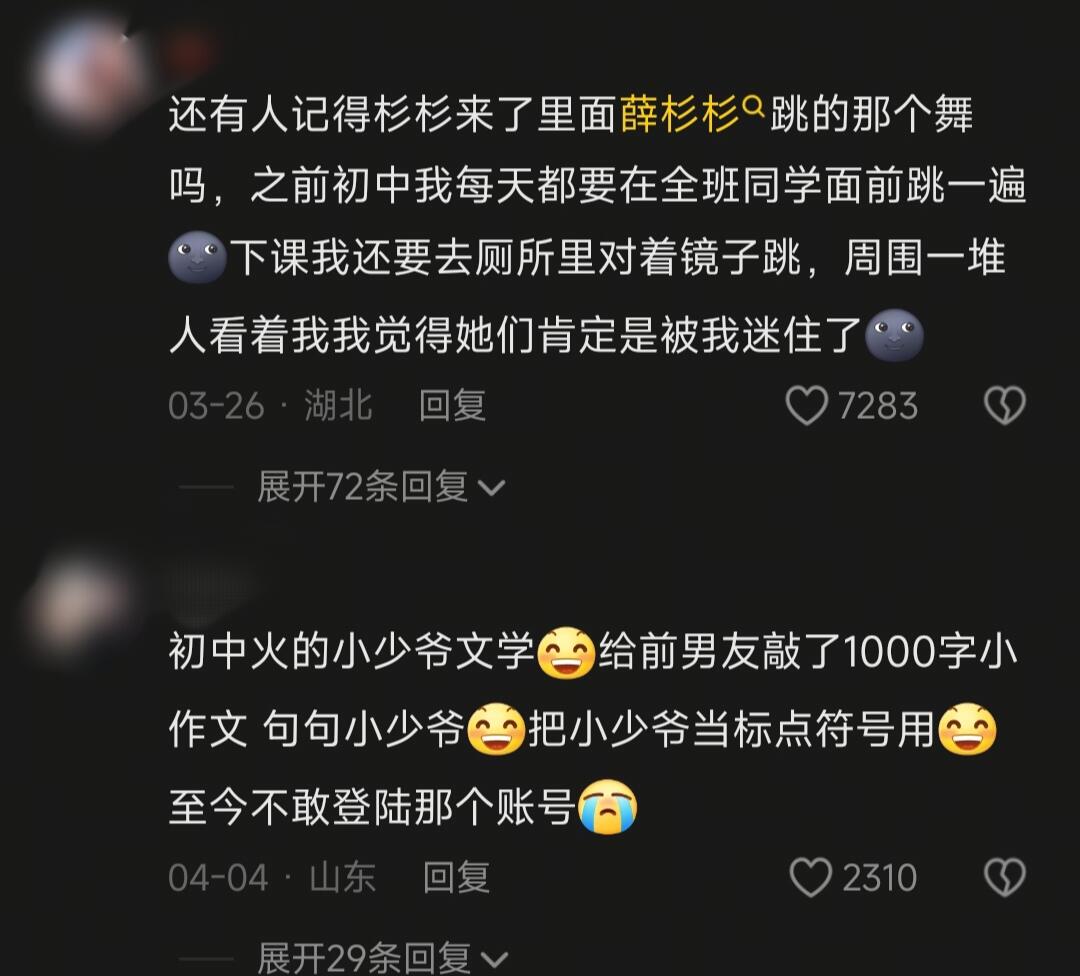Tap the 7283 like count
The image size is (1080, 976).
click(x=878, y=406)
